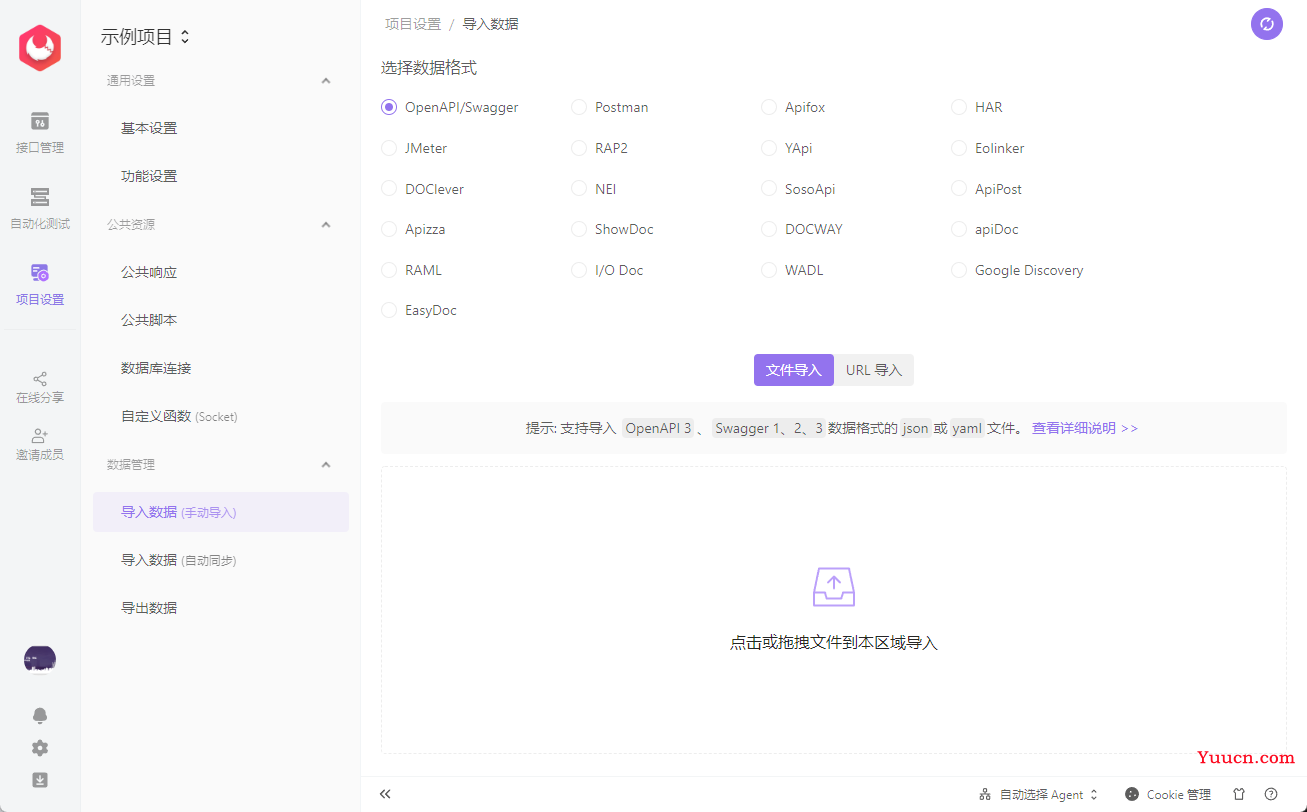Open 导入数据 (手动导入) menu item
The height and width of the screenshot is (812, 1307).
point(220,512)
